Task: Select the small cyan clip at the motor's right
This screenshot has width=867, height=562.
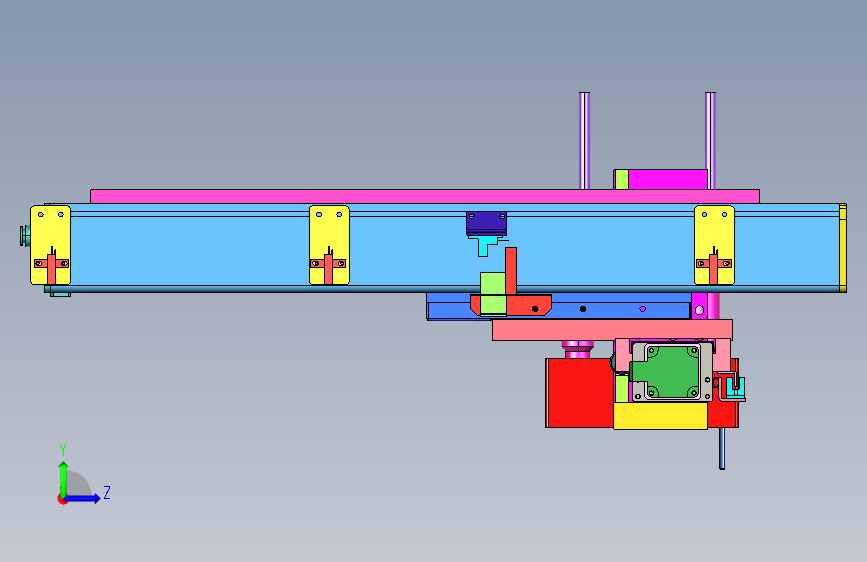Action: [735, 388]
